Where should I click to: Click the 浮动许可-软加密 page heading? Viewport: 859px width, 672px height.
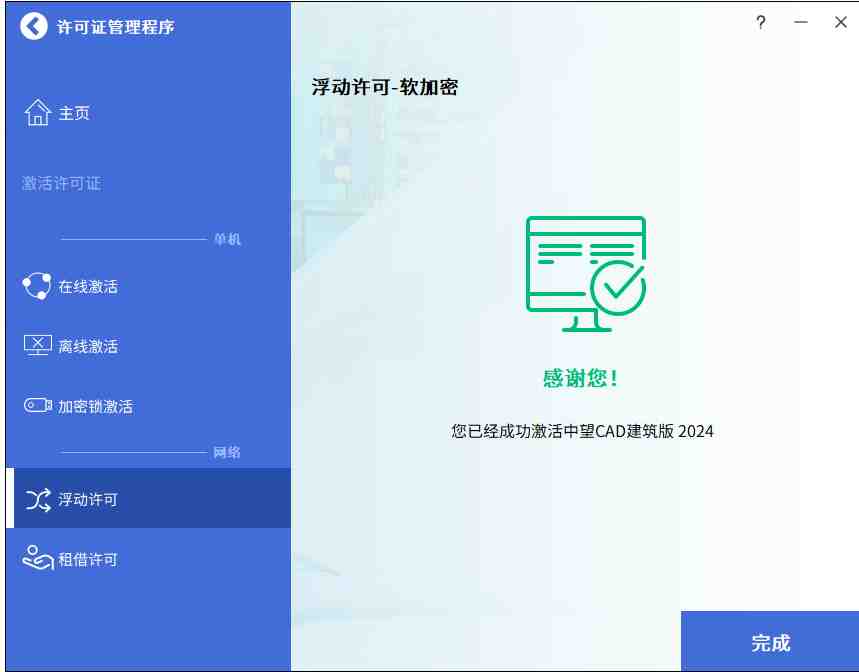pos(383,85)
